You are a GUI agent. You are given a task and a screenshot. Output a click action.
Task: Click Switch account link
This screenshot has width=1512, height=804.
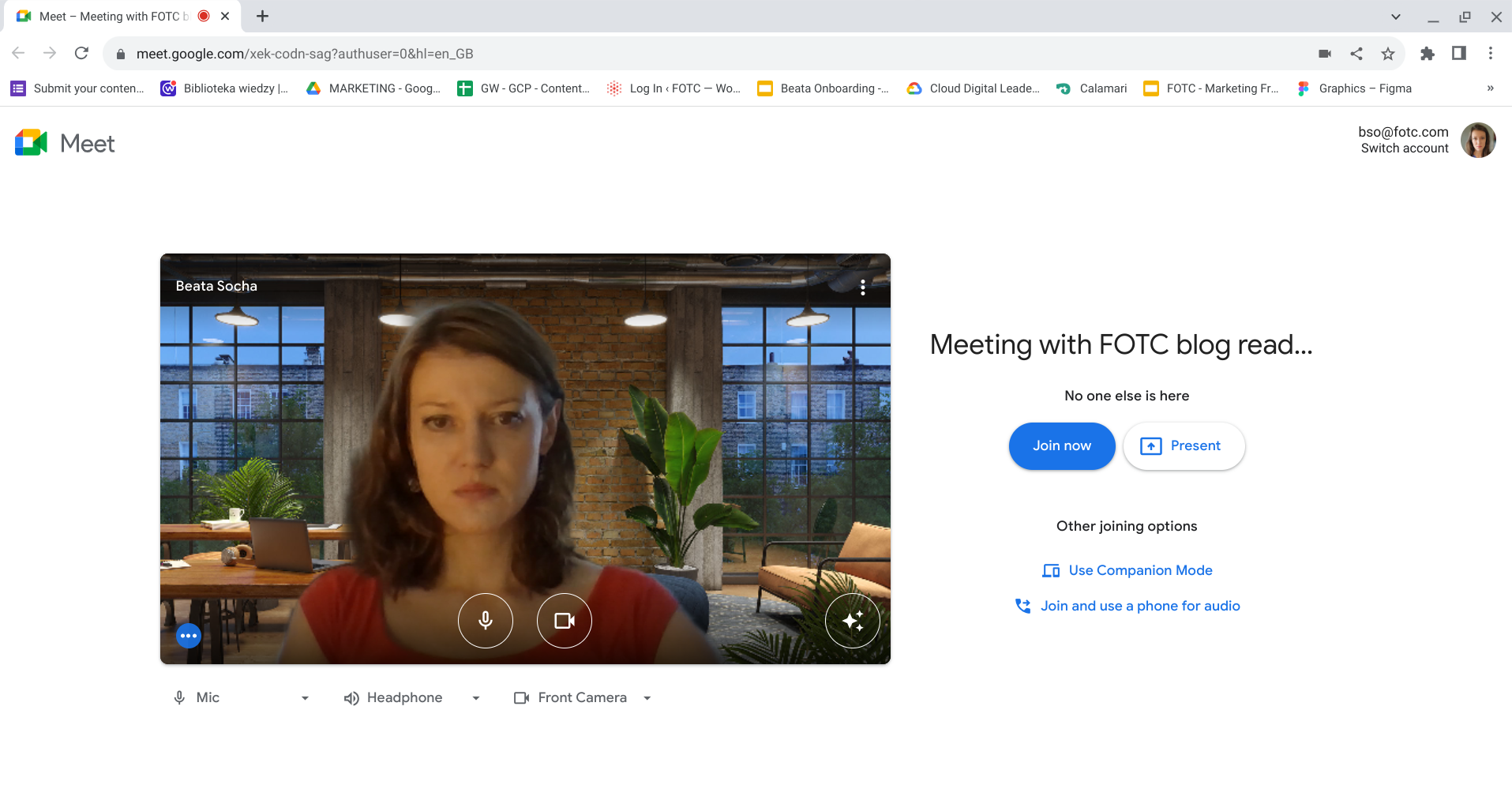tap(1405, 148)
